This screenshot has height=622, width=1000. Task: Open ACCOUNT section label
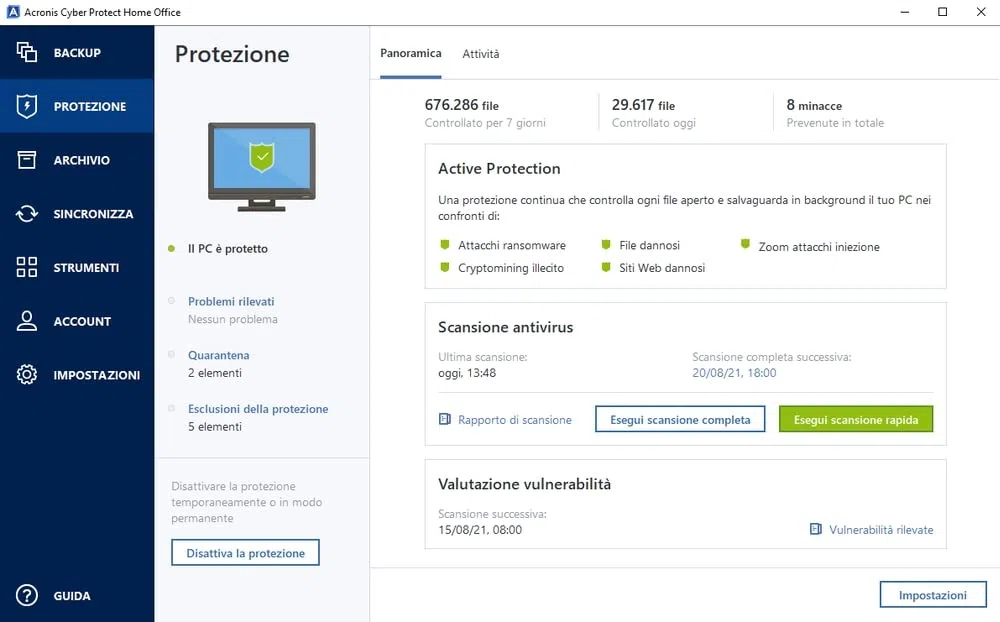(x=82, y=321)
